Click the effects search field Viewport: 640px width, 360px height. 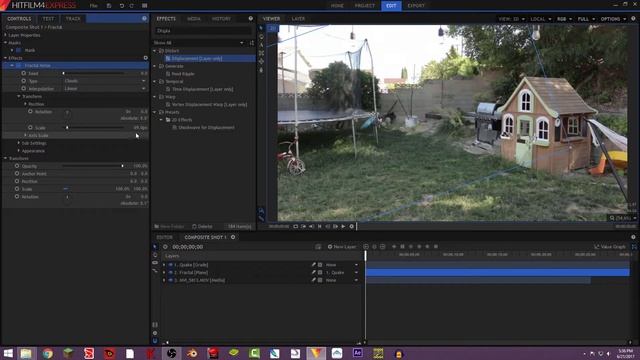point(202,31)
